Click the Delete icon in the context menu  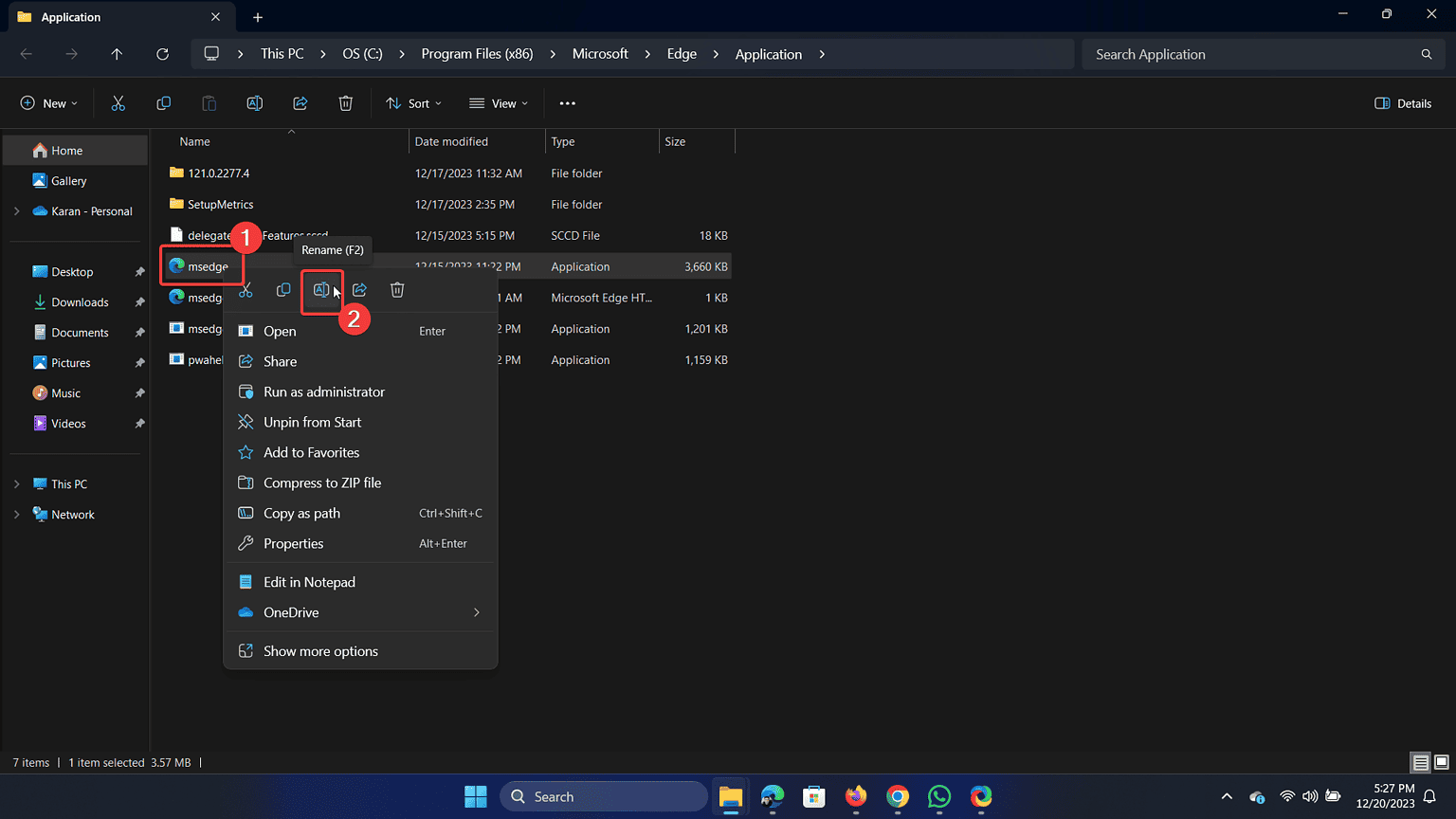[397, 290]
